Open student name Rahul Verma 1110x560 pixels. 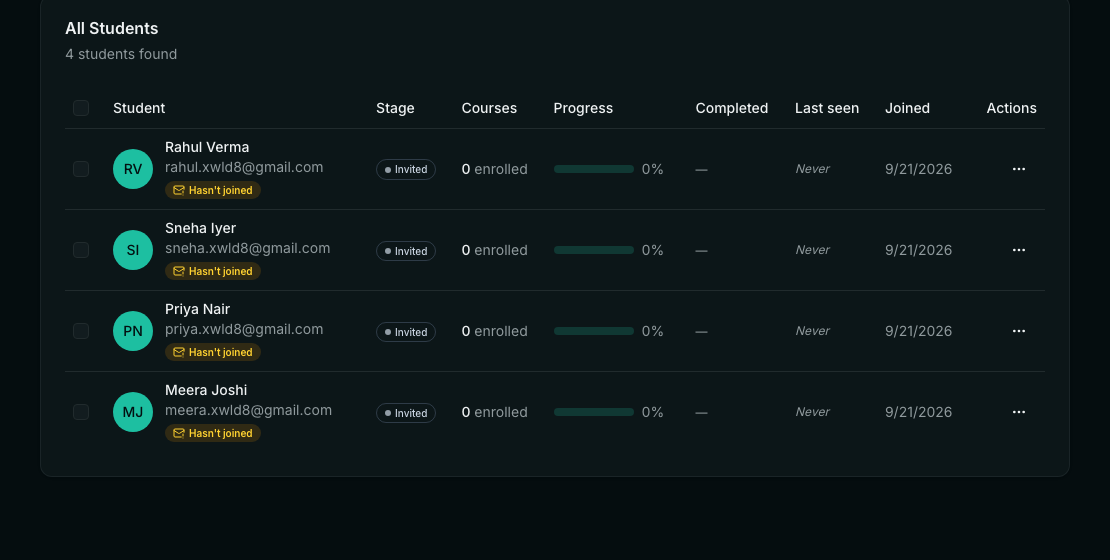click(207, 147)
